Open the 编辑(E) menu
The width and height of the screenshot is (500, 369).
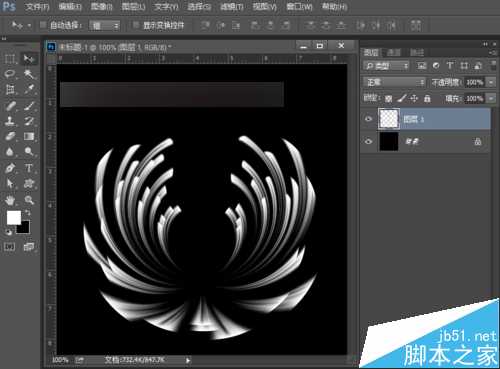70,7
